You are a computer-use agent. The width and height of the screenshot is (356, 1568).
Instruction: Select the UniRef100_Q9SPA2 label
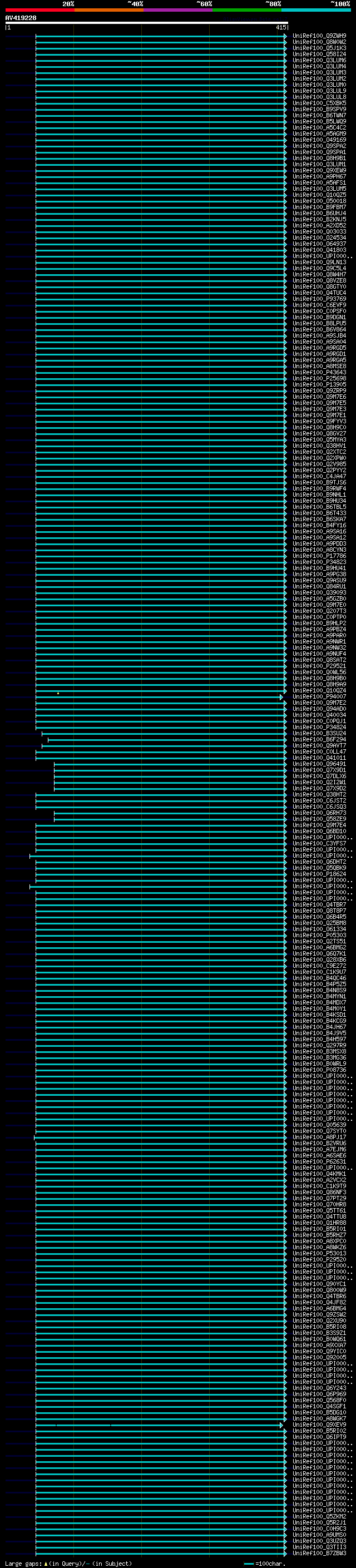[319, 146]
